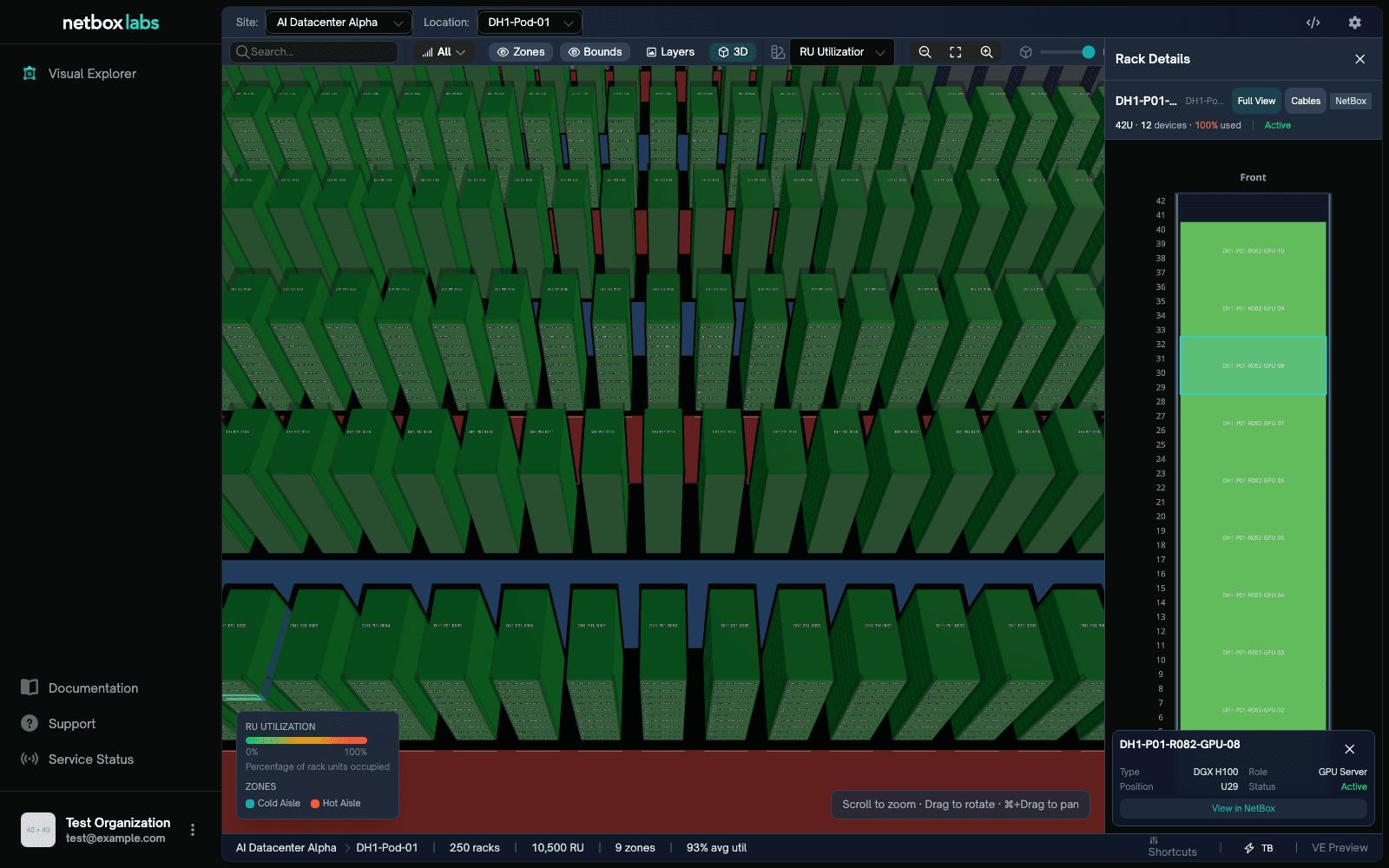This screenshot has width=1389, height=868.
Task: Toggle the Layers option
Action: pos(670,52)
